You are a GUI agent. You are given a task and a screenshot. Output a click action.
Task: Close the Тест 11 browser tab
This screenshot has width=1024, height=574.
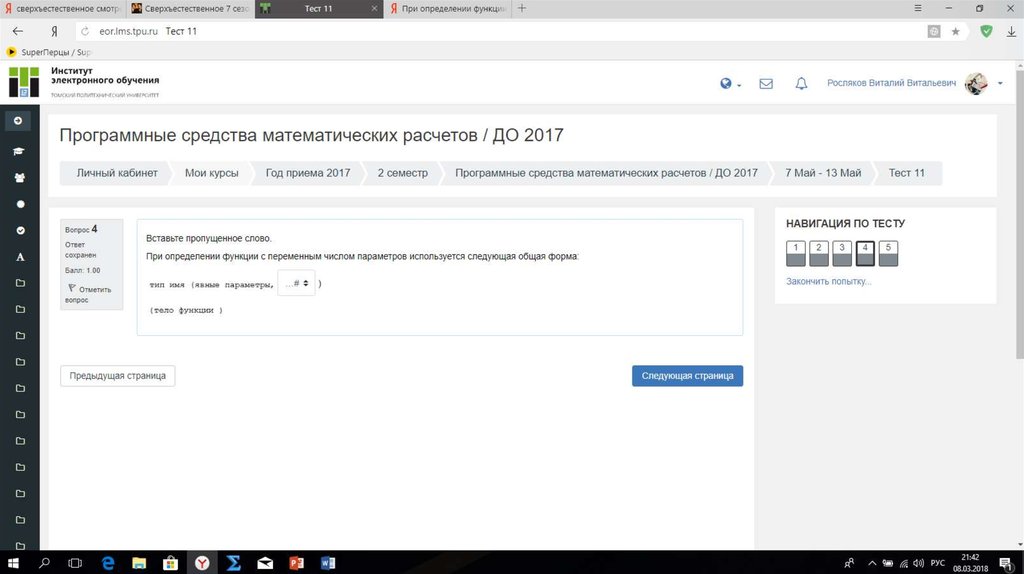click(x=374, y=8)
